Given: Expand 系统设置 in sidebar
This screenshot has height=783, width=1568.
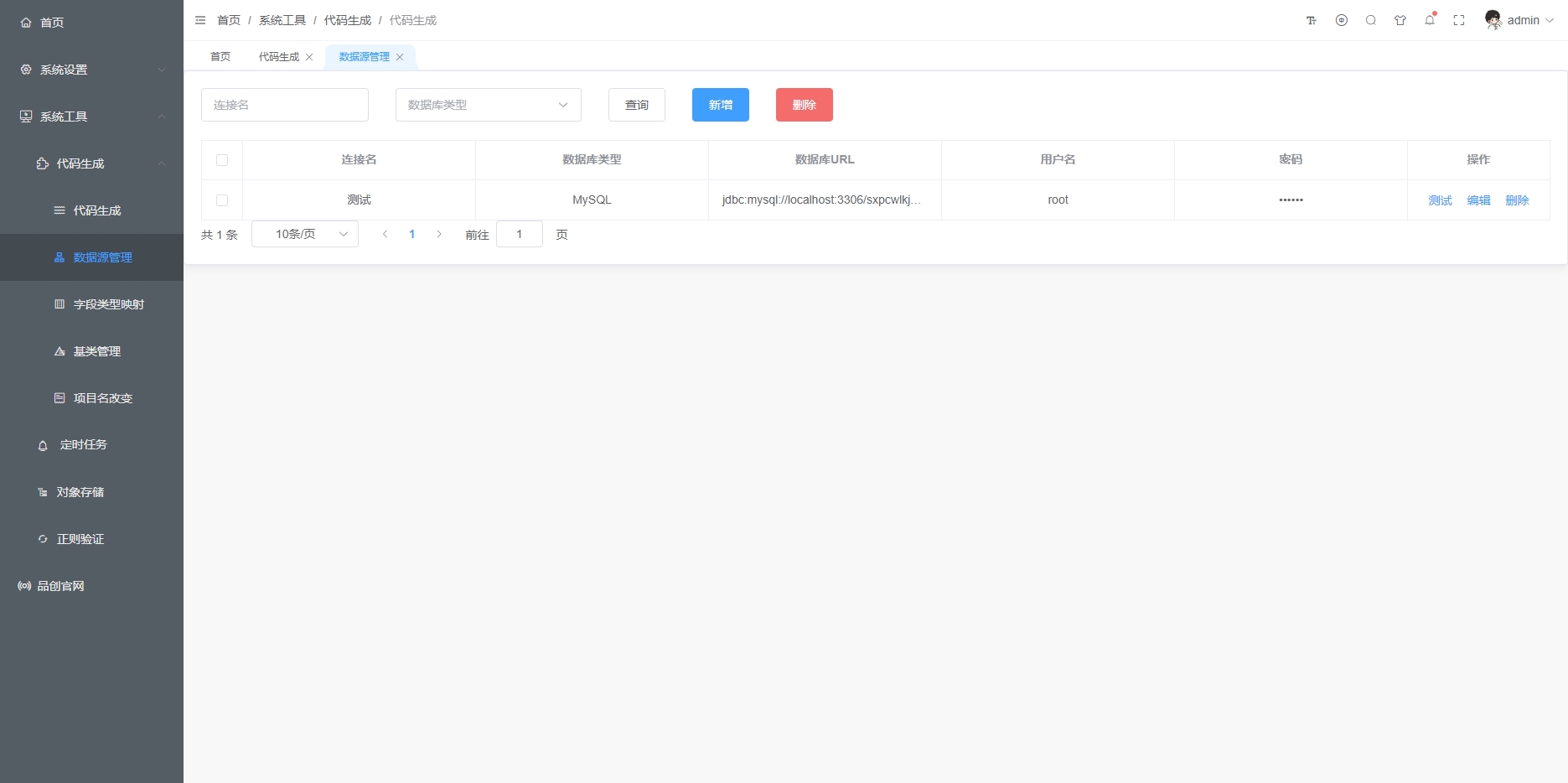Looking at the screenshot, I should click(91, 70).
